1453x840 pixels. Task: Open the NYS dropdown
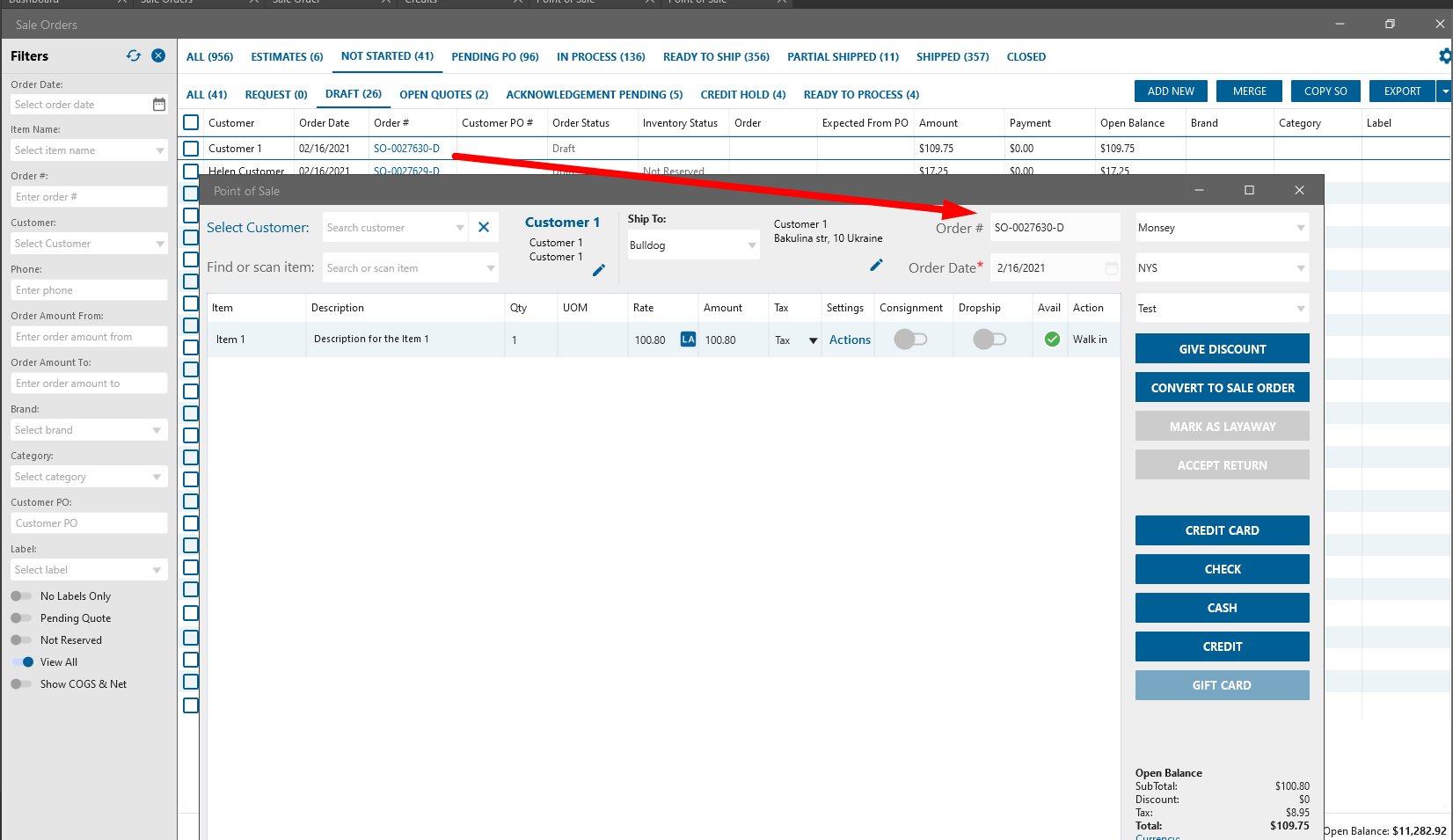tap(1301, 268)
